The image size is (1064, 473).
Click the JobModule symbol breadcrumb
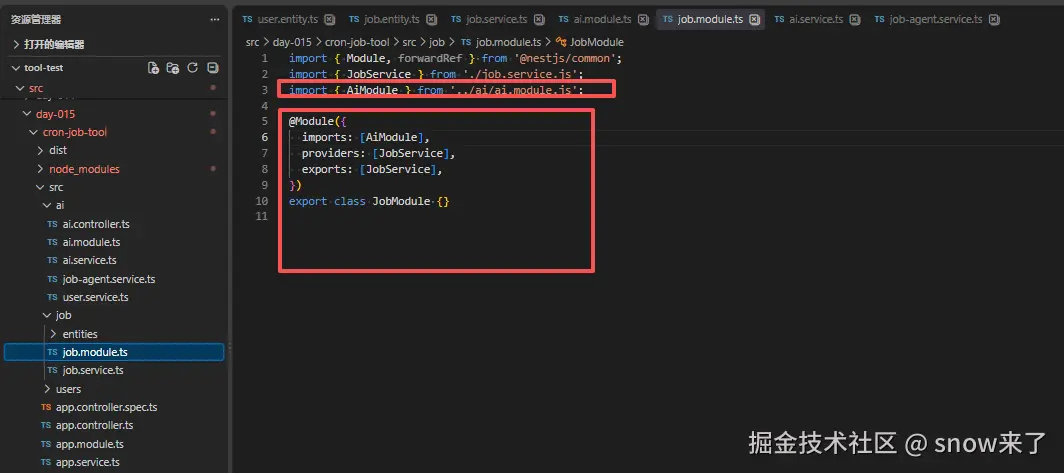[x=596, y=42]
